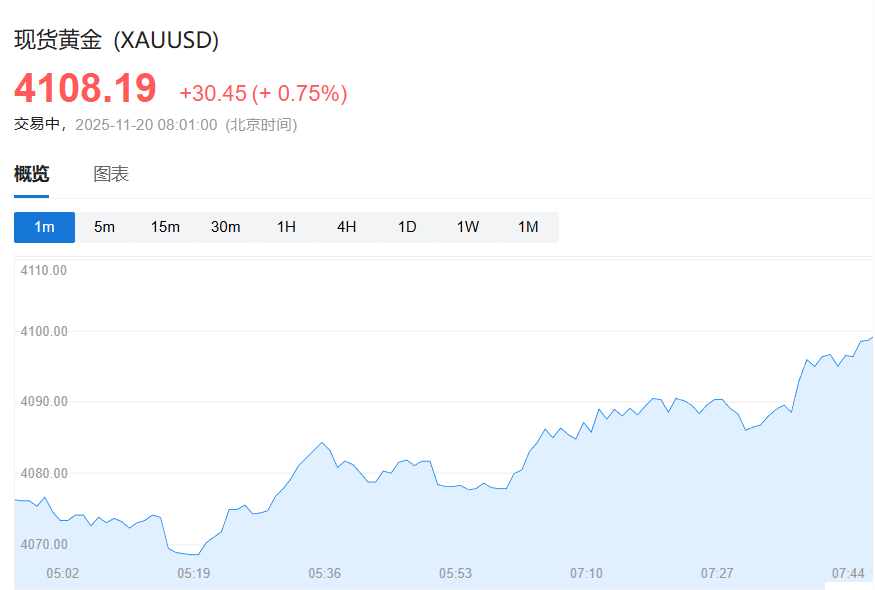The image size is (875, 590).
Task: Switch to the 4H interval
Action: point(347,227)
